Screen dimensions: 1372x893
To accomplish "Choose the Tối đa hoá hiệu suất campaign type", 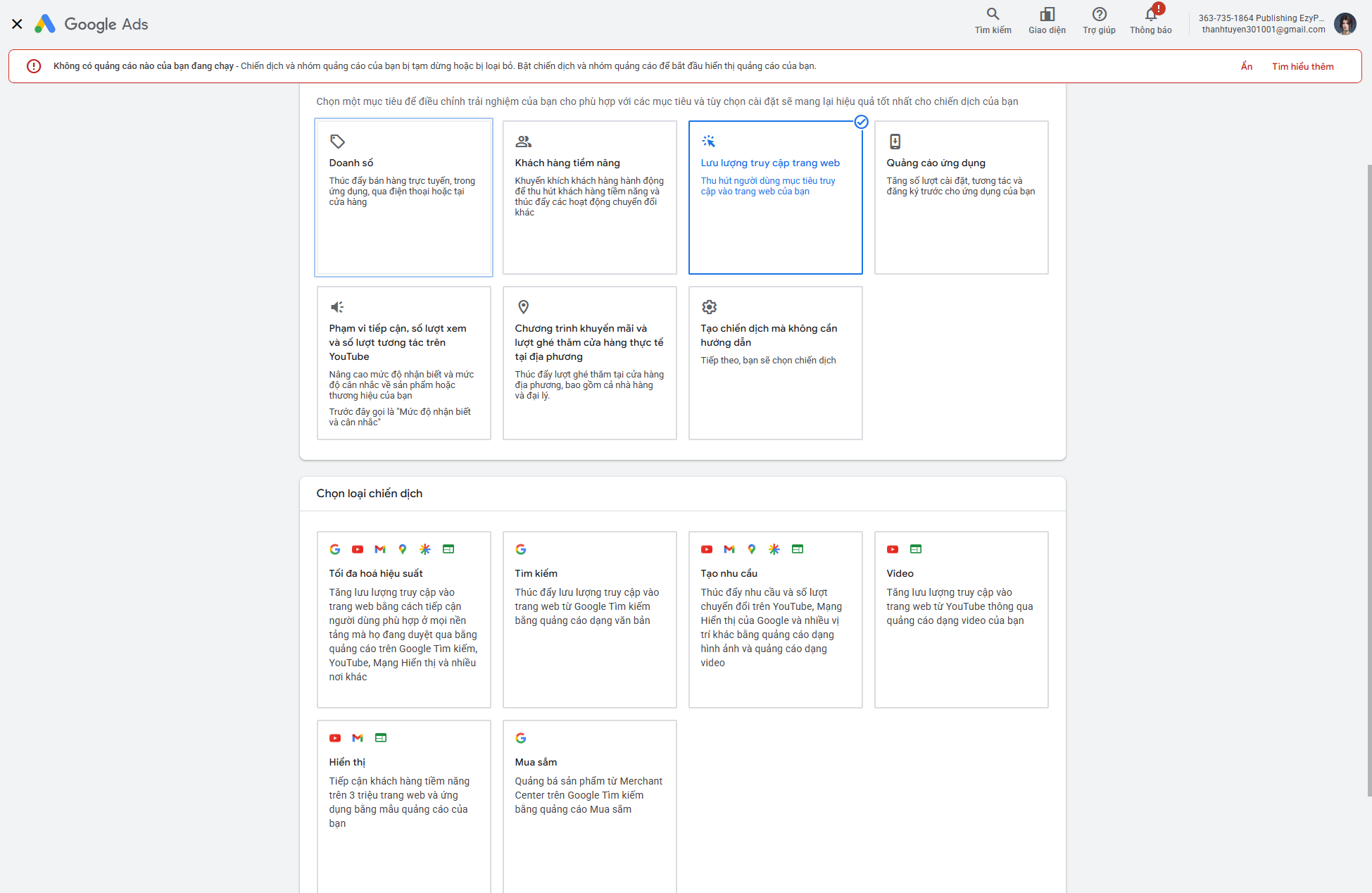I will [x=403, y=620].
